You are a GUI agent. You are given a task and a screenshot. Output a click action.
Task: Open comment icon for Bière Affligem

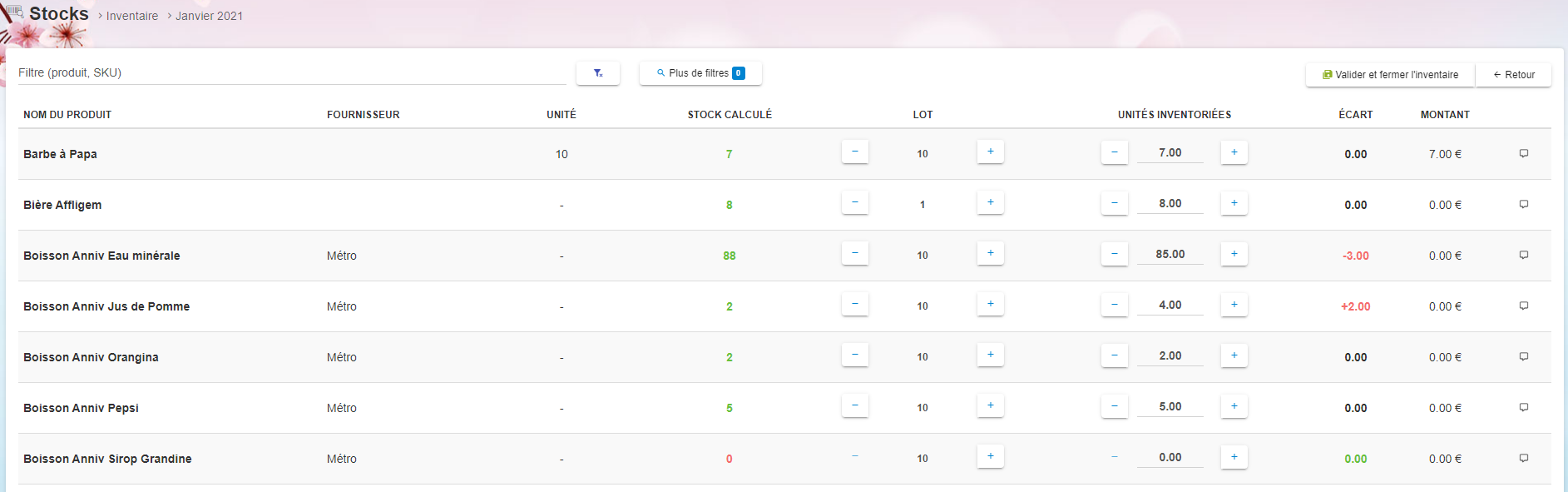pos(1523,205)
